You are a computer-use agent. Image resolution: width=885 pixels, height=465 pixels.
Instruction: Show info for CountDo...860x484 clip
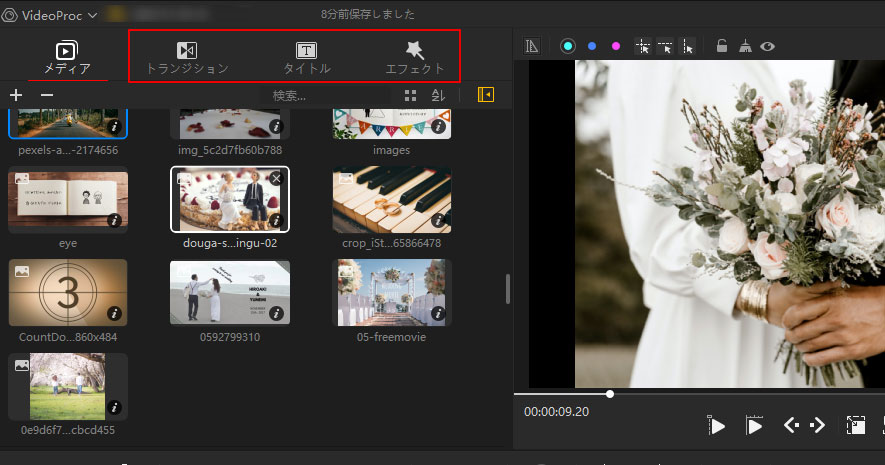114,313
